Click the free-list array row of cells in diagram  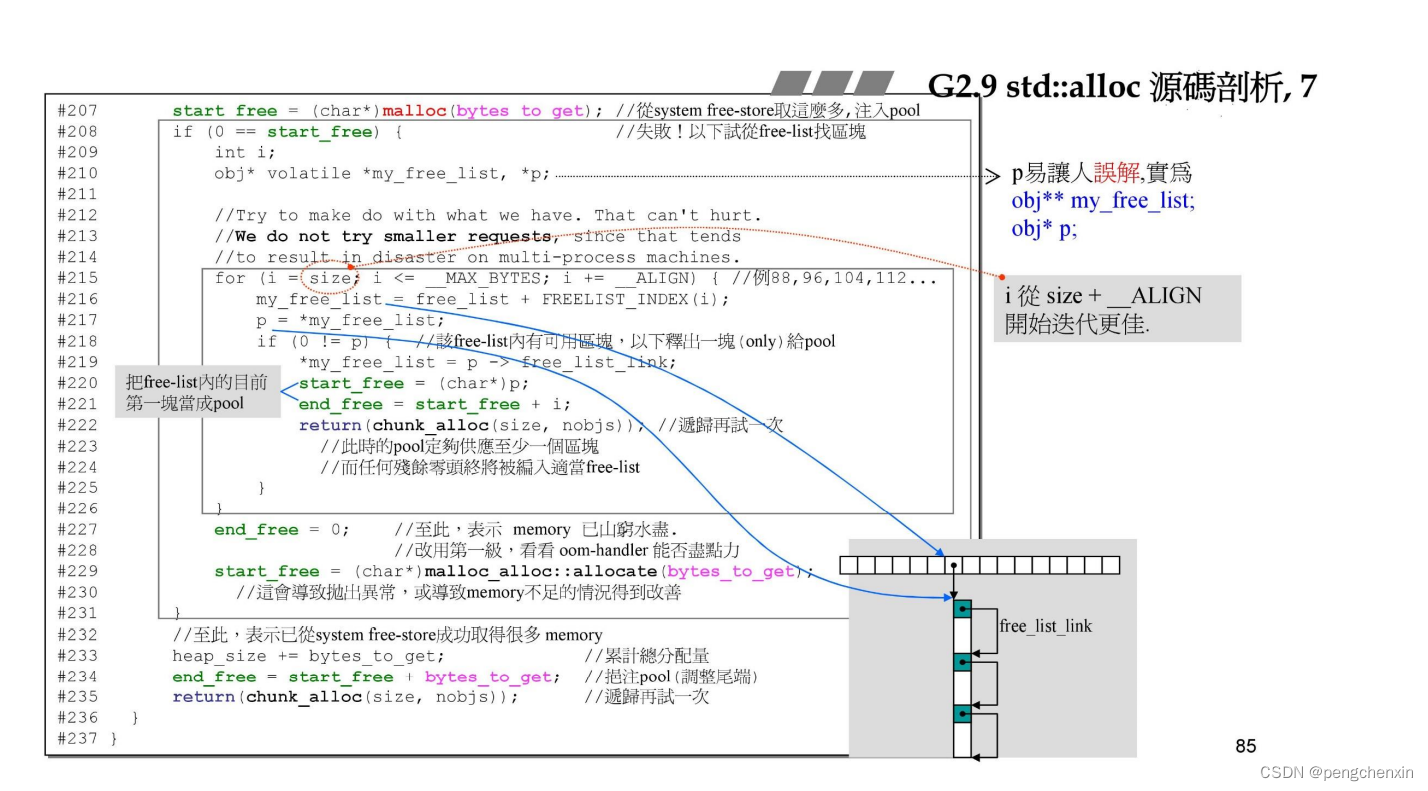tap(980, 565)
